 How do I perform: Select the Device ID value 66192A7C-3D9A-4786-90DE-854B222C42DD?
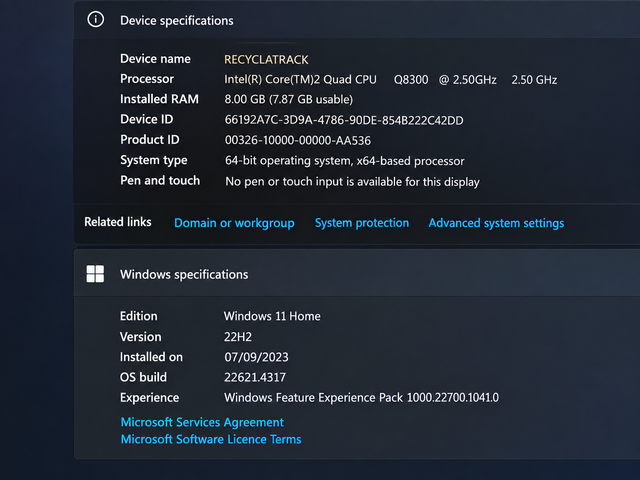pyautogui.click(x=344, y=120)
